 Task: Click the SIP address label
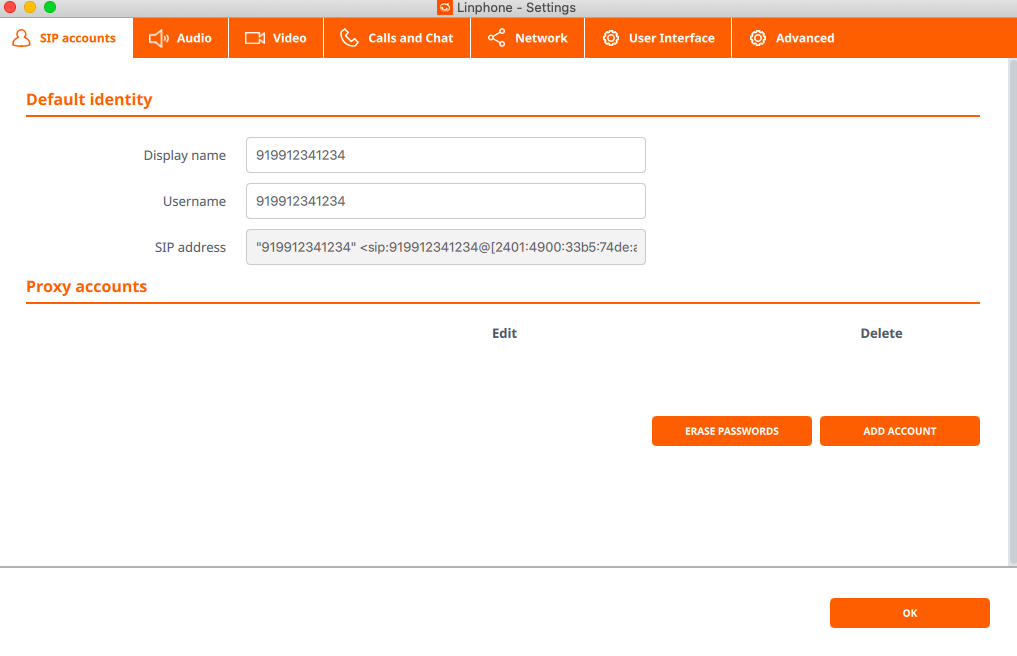tap(191, 247)
